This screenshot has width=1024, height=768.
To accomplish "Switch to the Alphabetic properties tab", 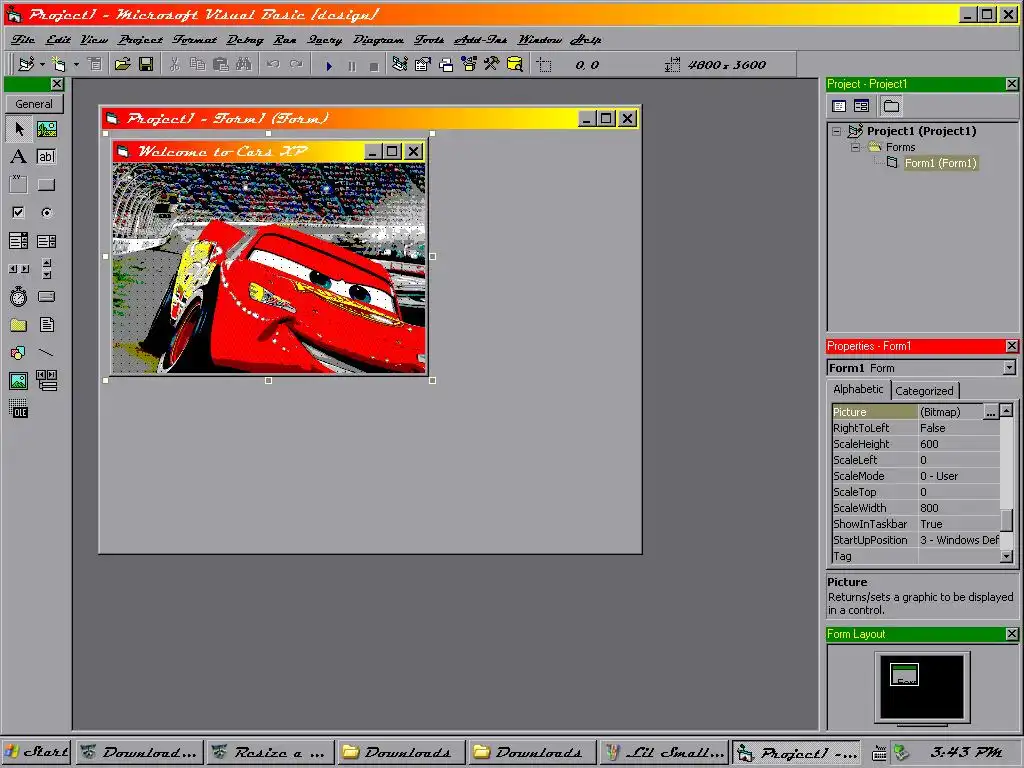I will [858, 389].
